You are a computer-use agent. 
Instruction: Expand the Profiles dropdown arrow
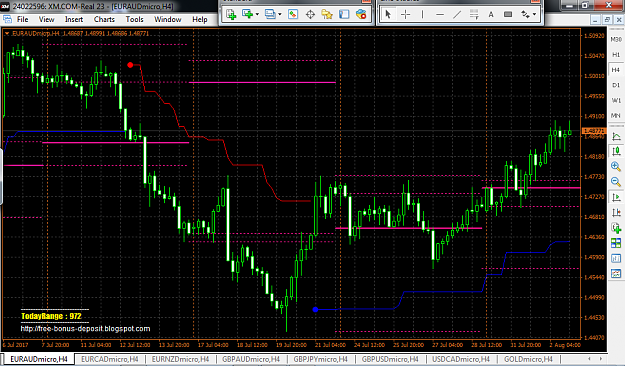[257, 14]
